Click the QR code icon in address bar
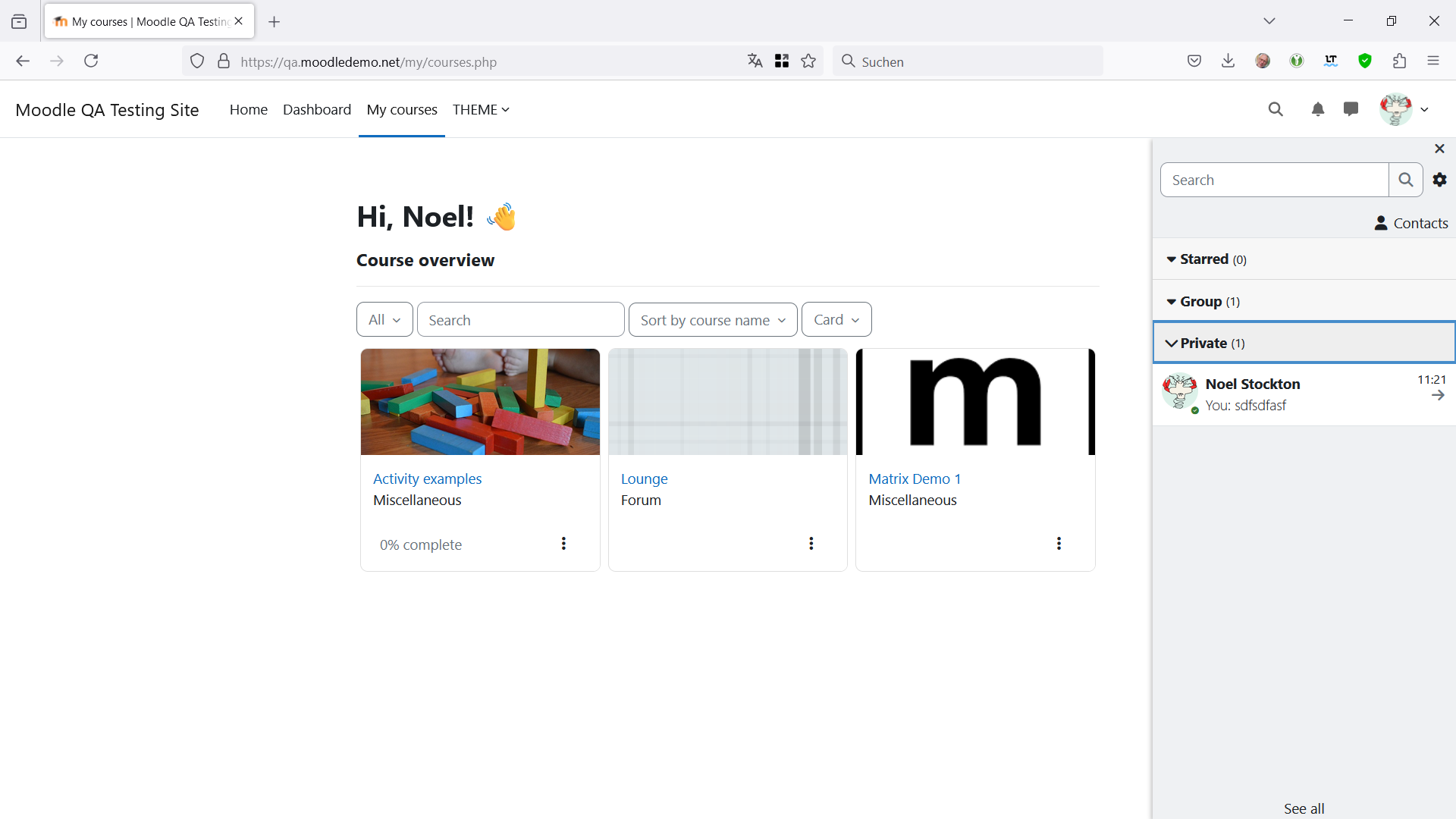This screenshot has height=819, width=1456. (782, 61)
